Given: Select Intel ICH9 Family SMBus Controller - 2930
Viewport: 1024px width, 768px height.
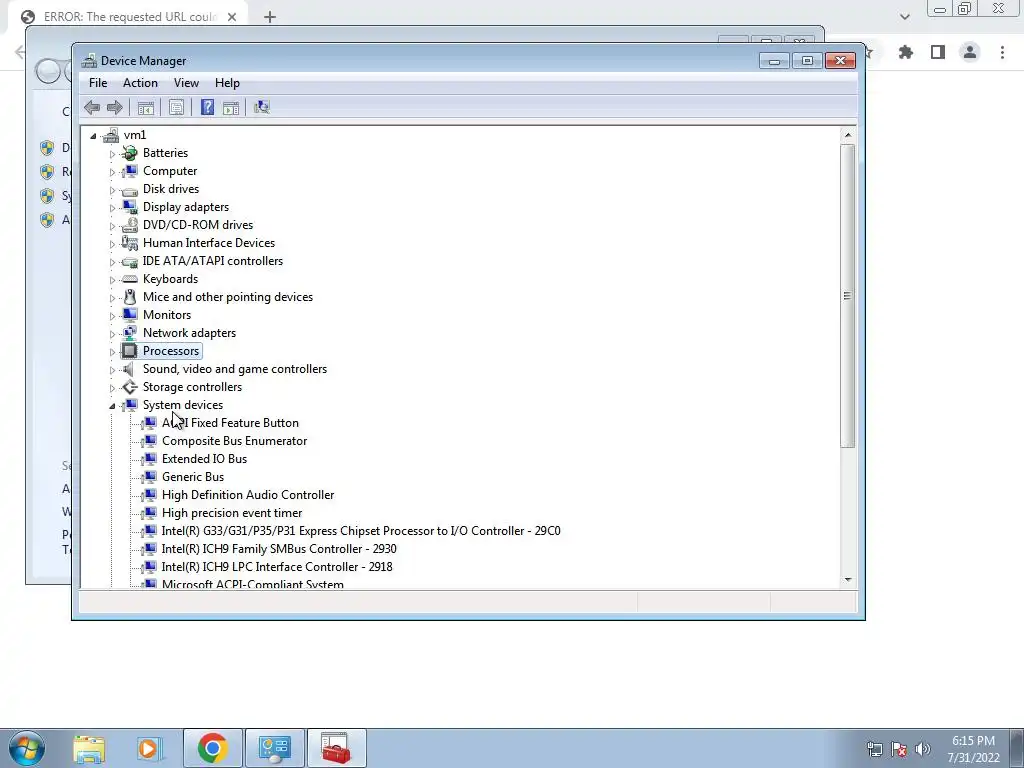Looking at the screenshot, I should pyautogui.click(x=279, y=549).
